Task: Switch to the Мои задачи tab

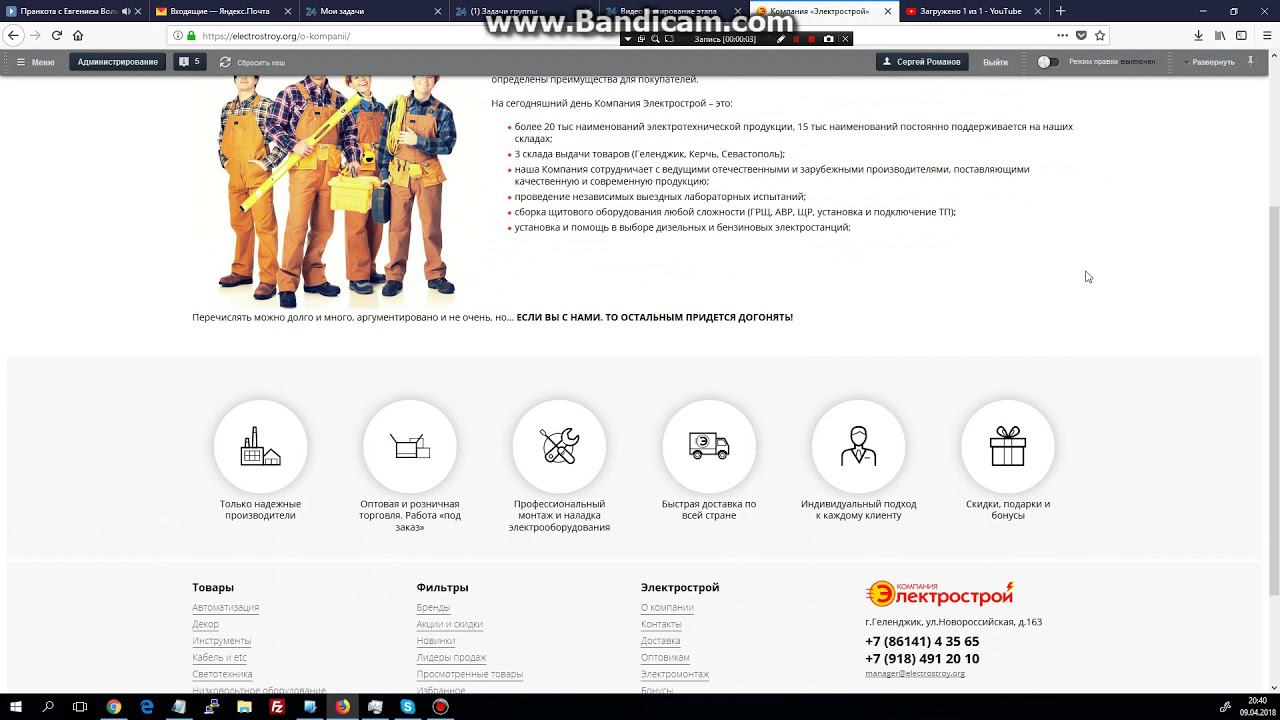Action: point(374,11)
